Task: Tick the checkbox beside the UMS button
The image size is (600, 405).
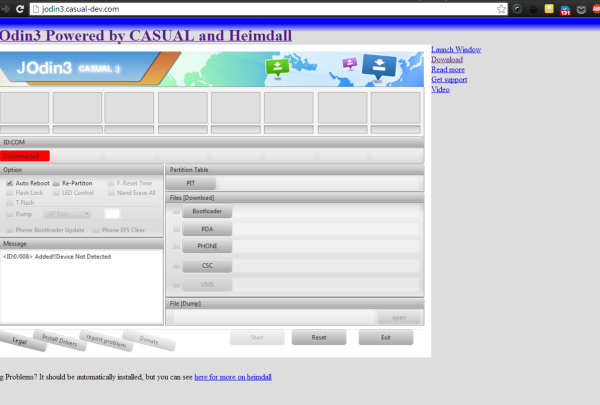Action: click(176, 284)
